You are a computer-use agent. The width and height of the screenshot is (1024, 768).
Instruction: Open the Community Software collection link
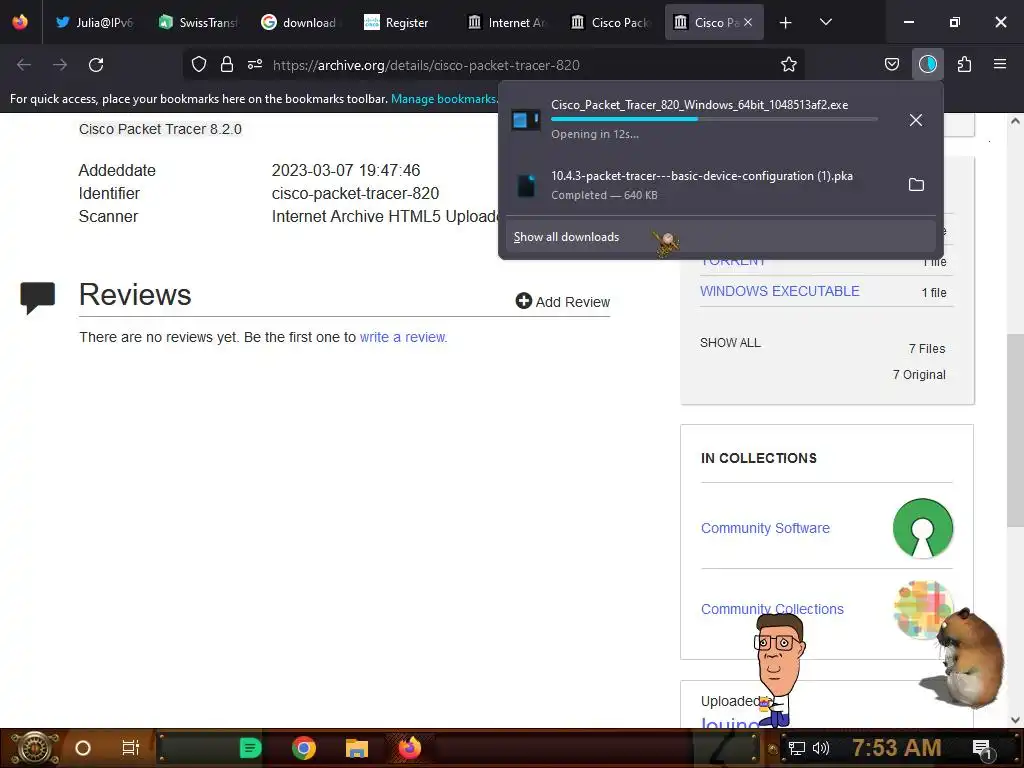tap(765, 528)
